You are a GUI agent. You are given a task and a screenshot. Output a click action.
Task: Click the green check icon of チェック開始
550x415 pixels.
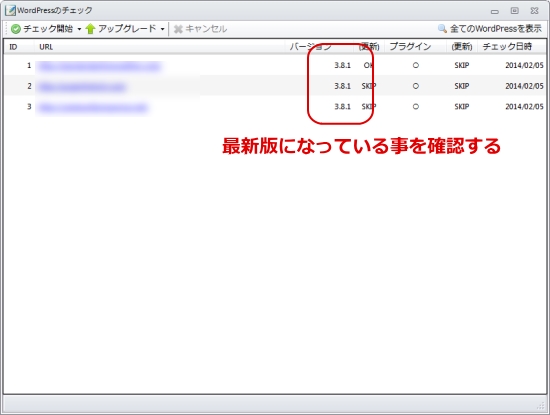tap(16, 29)
